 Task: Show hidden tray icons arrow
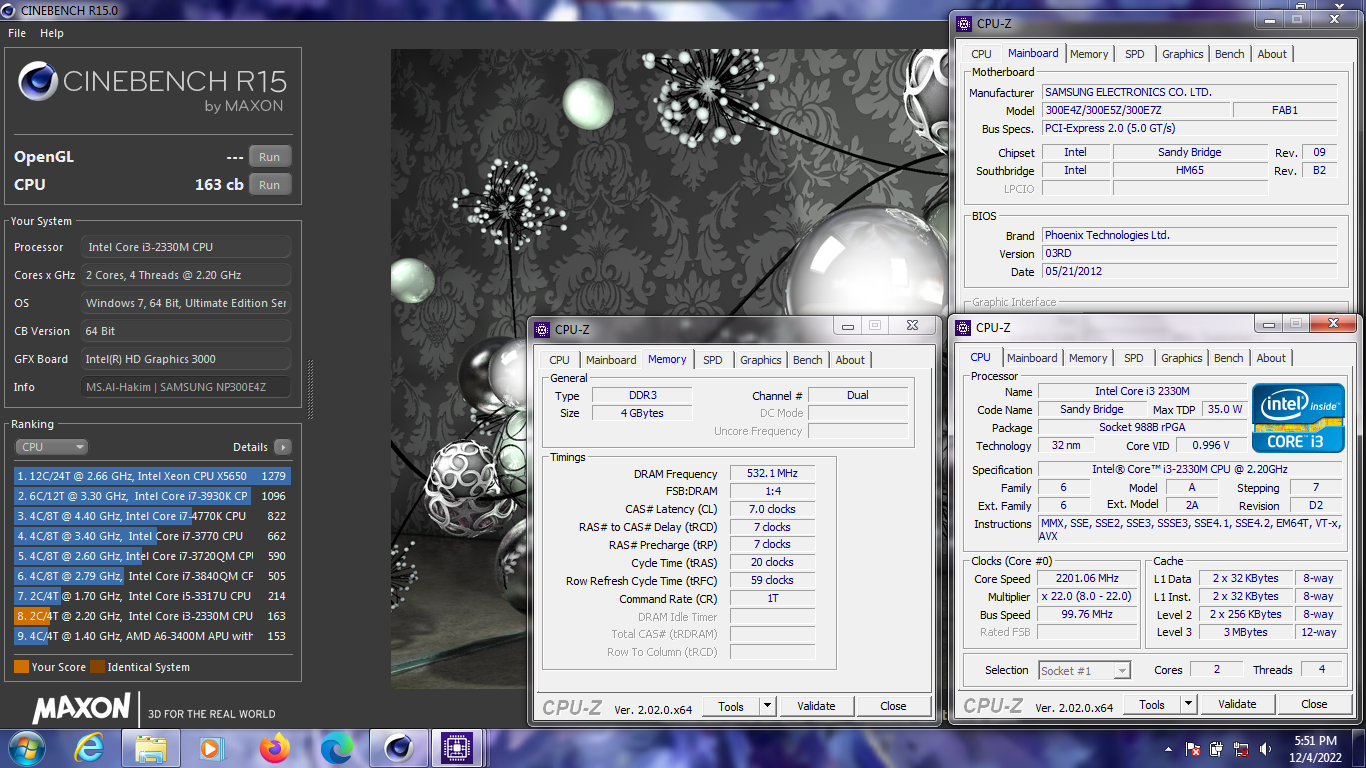pos(1168,749)
